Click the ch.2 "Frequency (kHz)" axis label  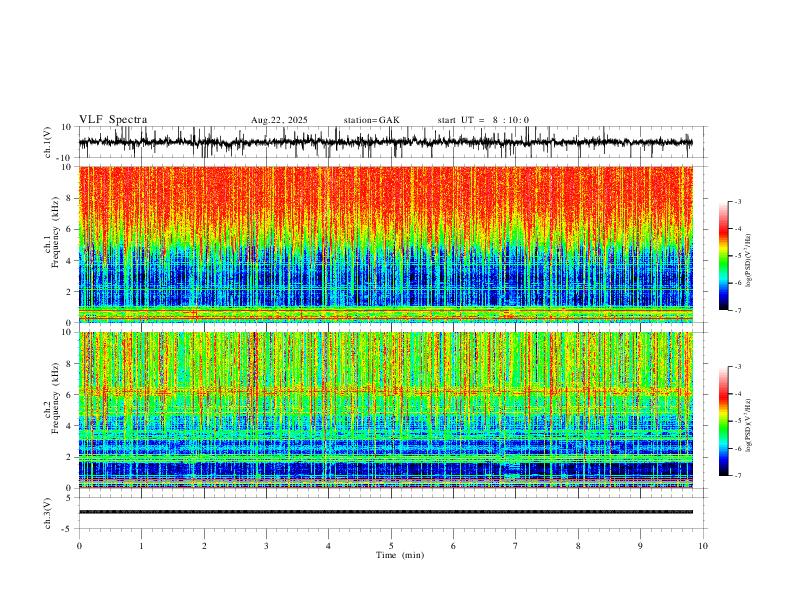click(x=55, y=399)
